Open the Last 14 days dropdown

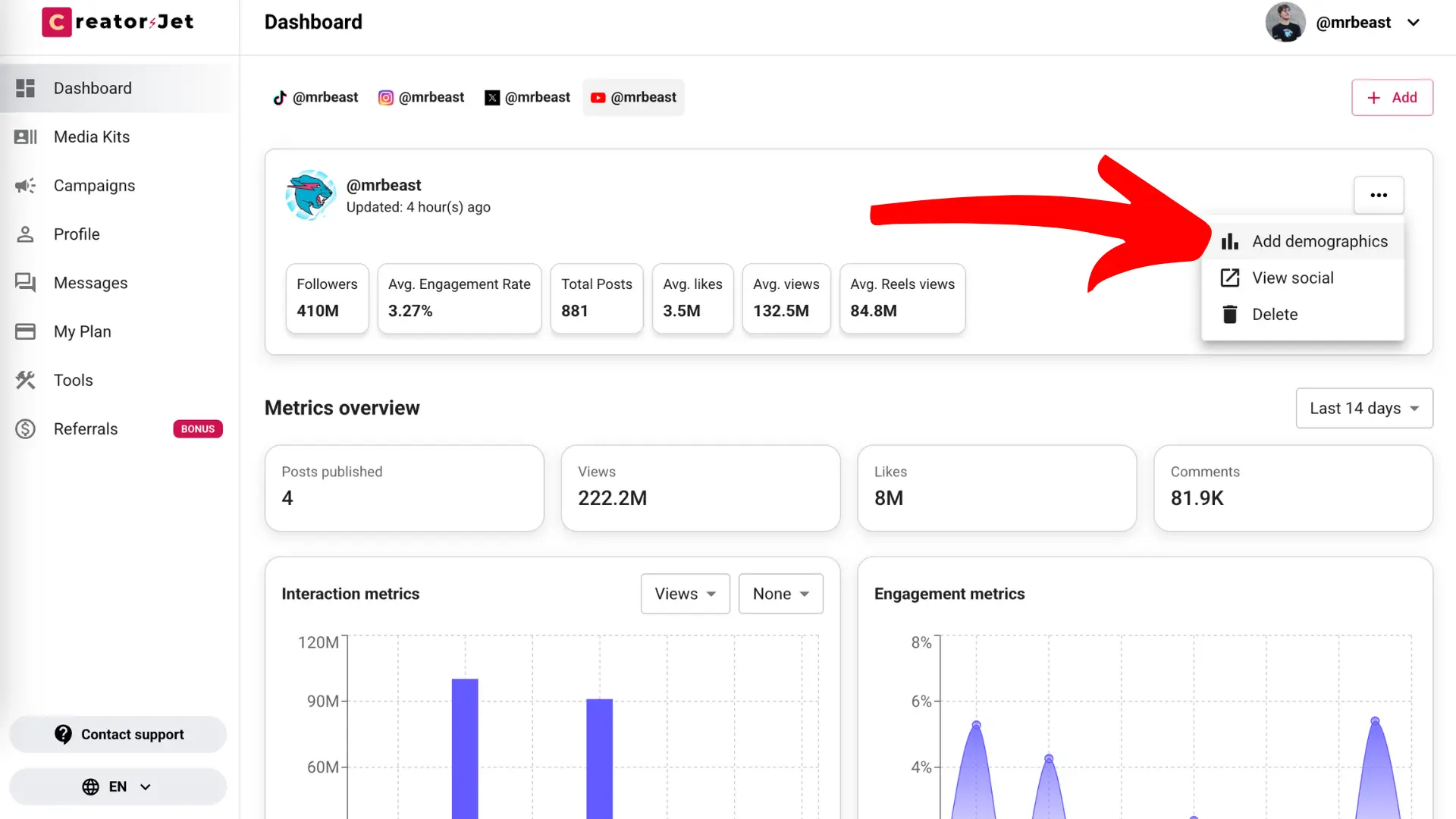pos(1364,408)
